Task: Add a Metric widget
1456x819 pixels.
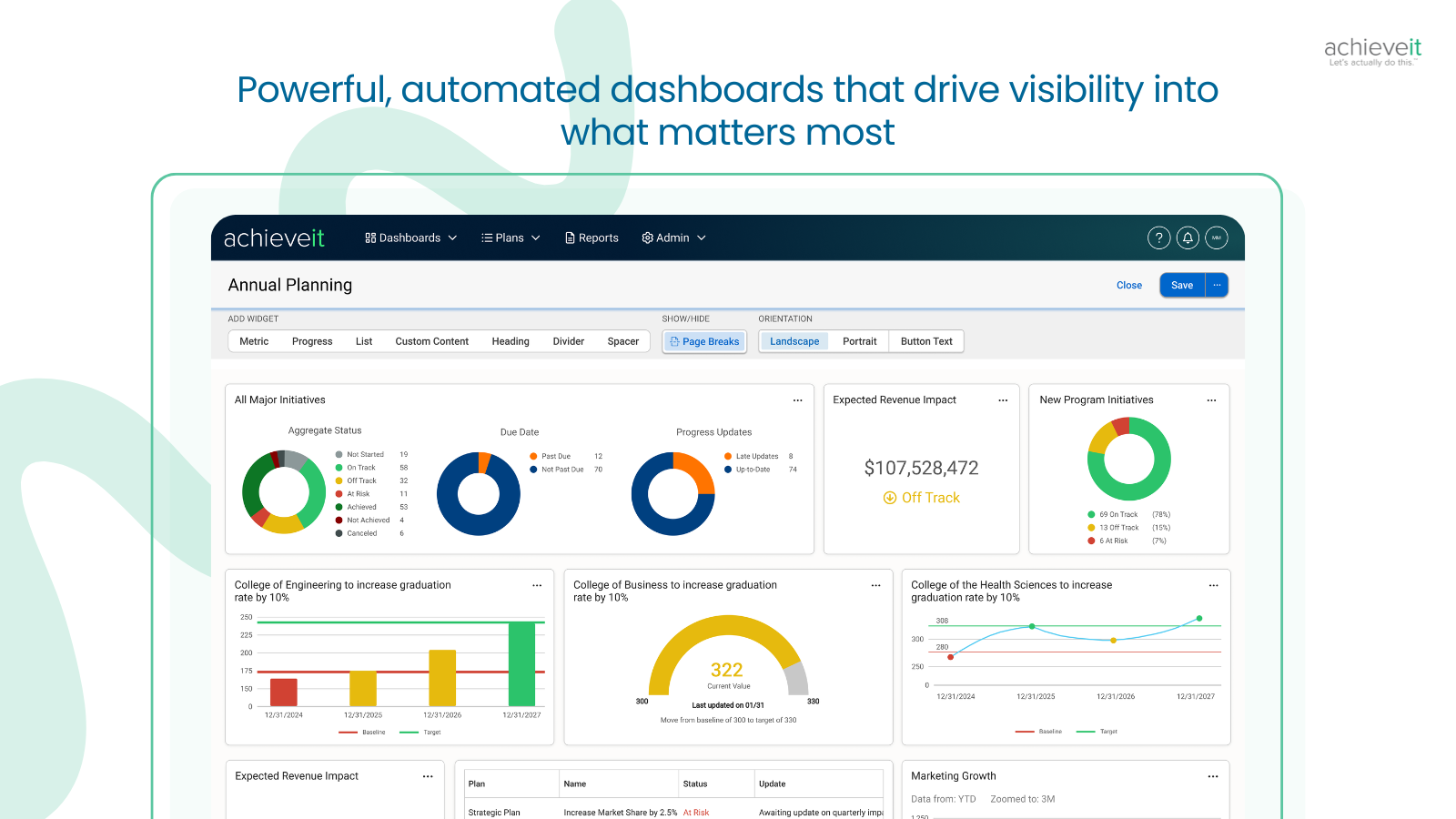Action: pyautogui.click(x=253, y=341)
